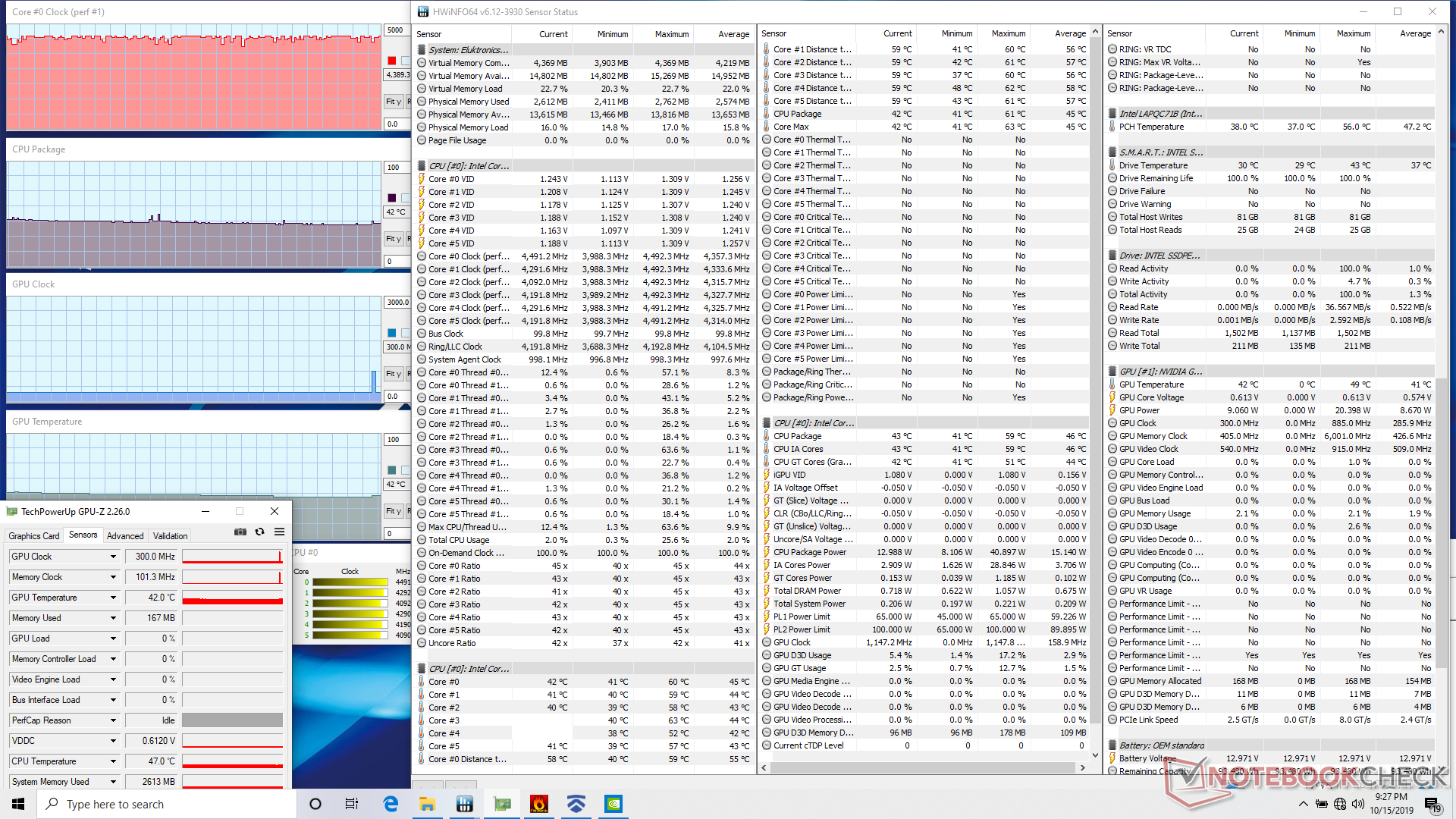Click System: Eluktronics group chip icon
Screen dimensions: 1456x819
click(x=422, y=50)
